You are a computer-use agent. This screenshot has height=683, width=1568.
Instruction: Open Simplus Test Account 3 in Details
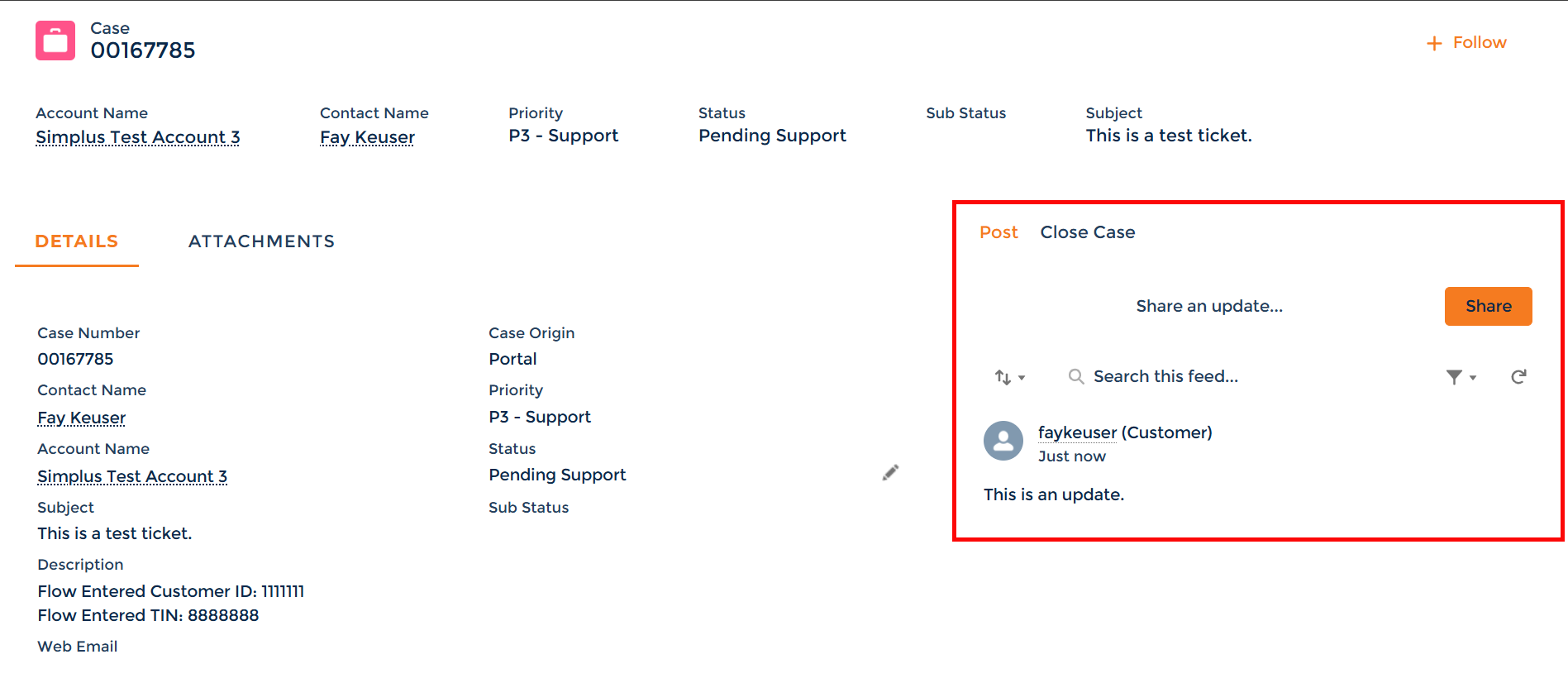point(132,477)
